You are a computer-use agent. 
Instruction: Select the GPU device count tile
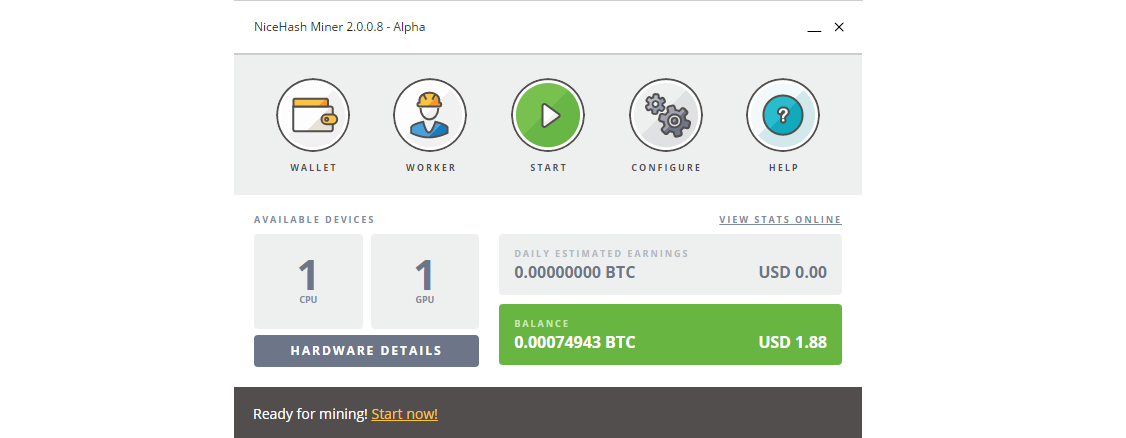tap(425, 281)
